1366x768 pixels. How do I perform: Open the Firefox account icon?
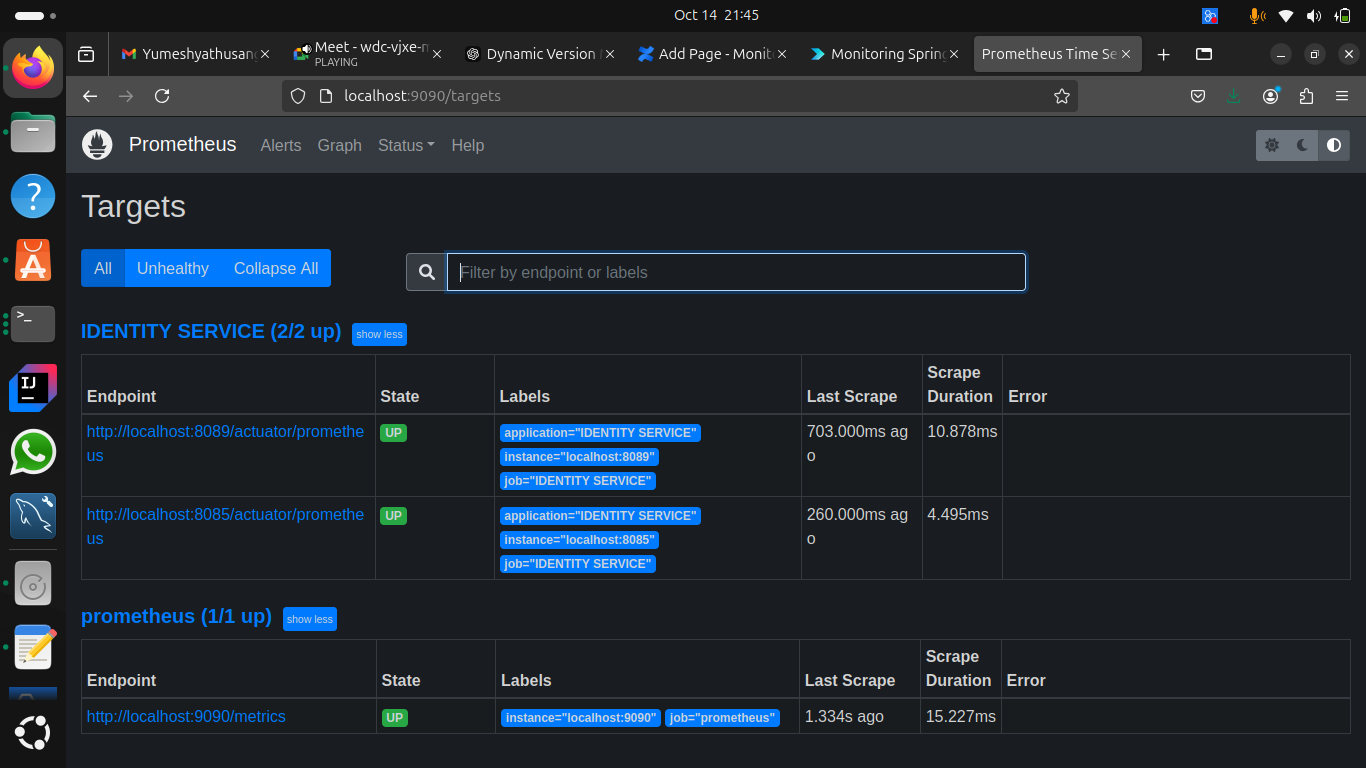(1270, 96)
